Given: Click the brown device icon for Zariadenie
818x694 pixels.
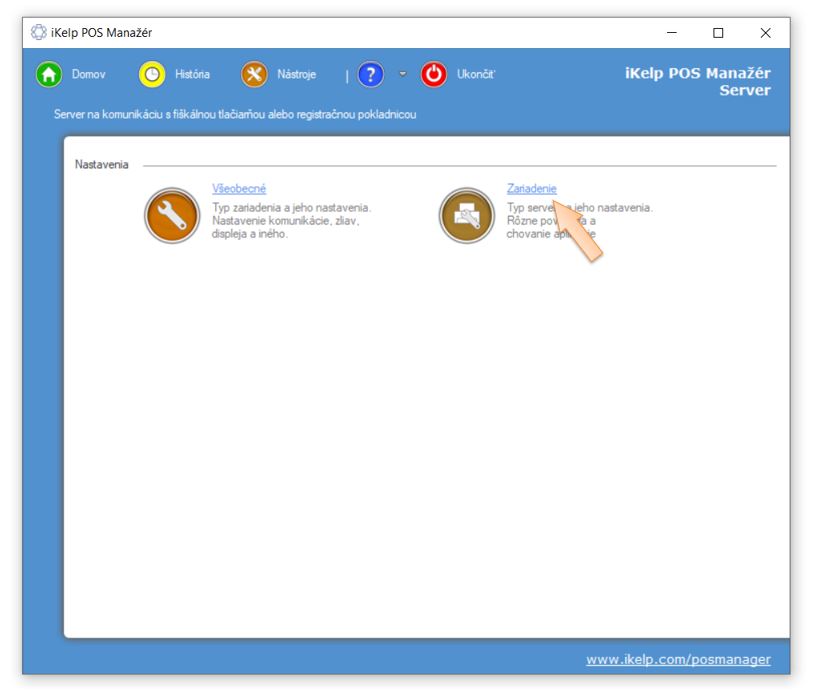Looking at the screenshot, I should (x=466, y=215).
